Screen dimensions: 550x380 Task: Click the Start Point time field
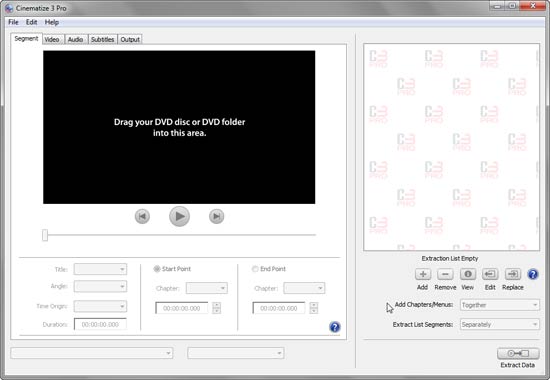(182, 308)
